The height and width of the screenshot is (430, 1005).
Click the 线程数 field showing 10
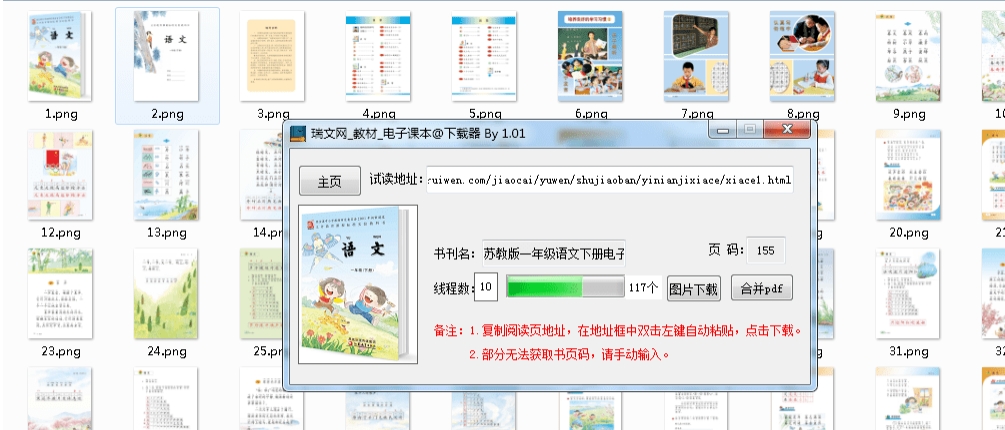pos(486,287)
